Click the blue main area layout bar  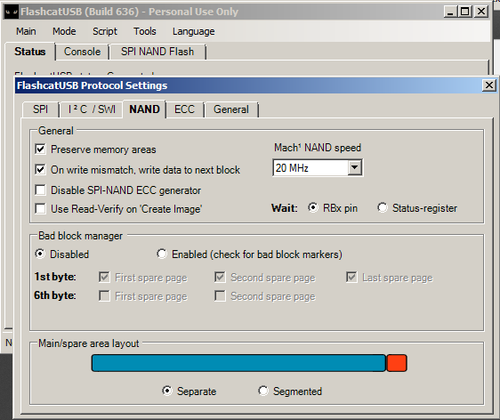click(x=239, y=363)
